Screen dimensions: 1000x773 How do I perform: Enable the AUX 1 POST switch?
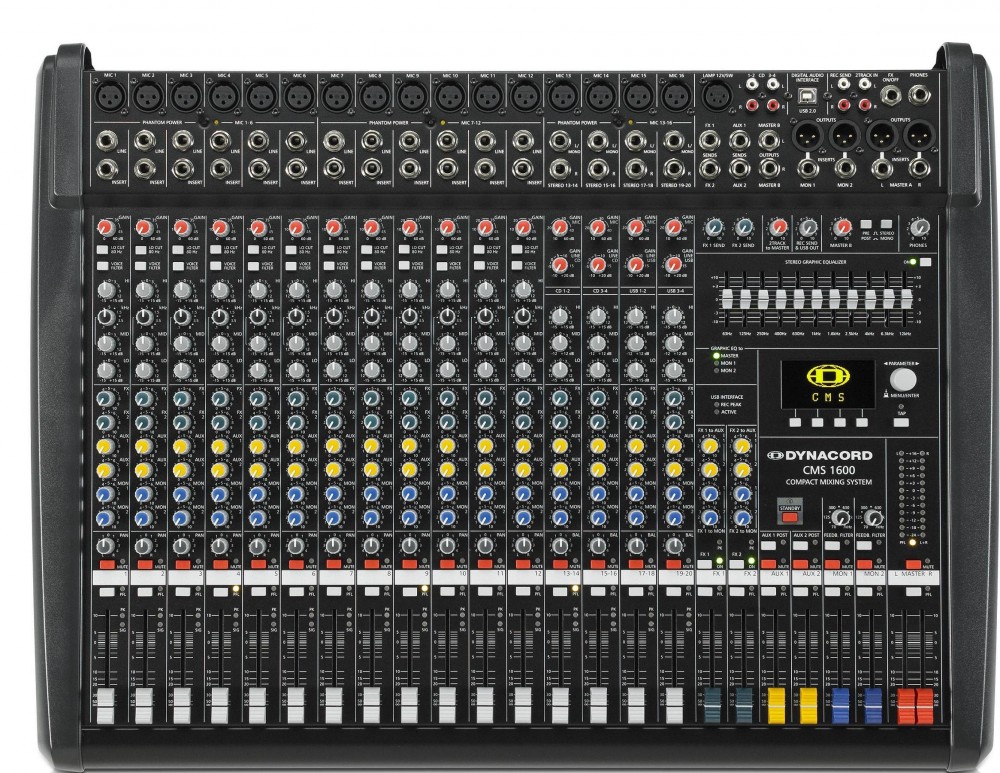tap(768, 547)
